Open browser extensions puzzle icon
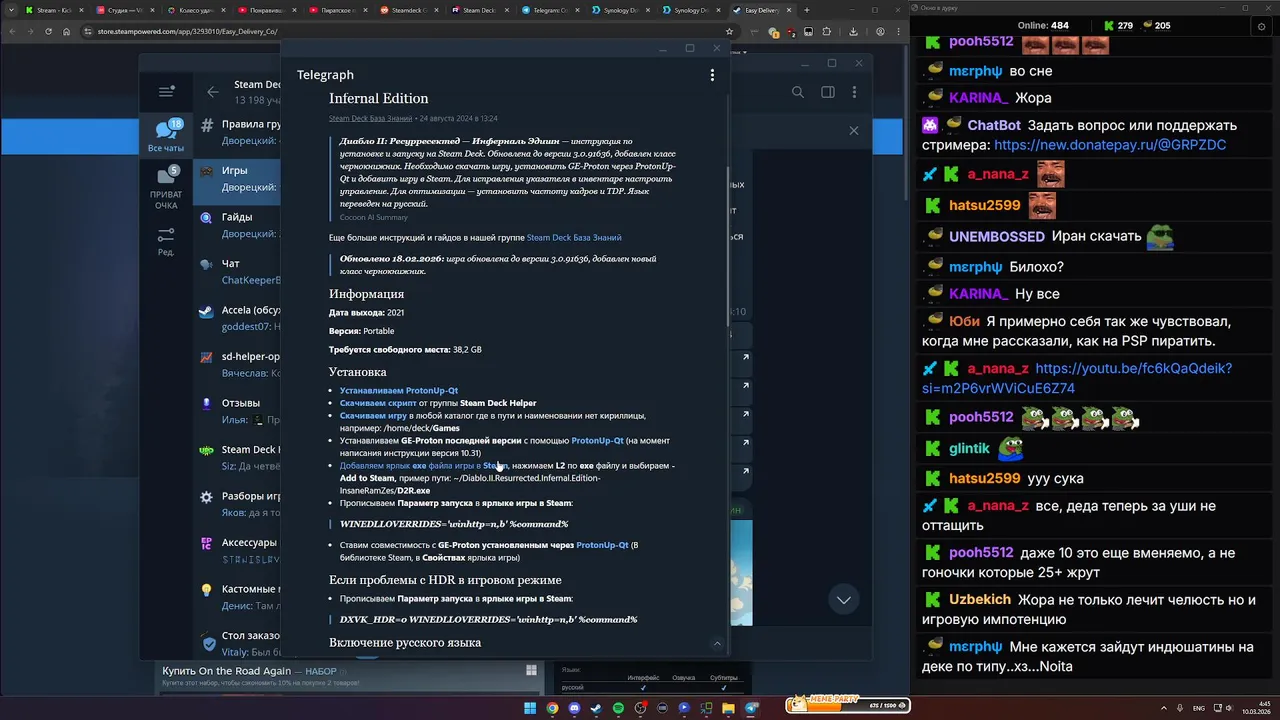This screenshot has width=1280, height=720. 827,31
